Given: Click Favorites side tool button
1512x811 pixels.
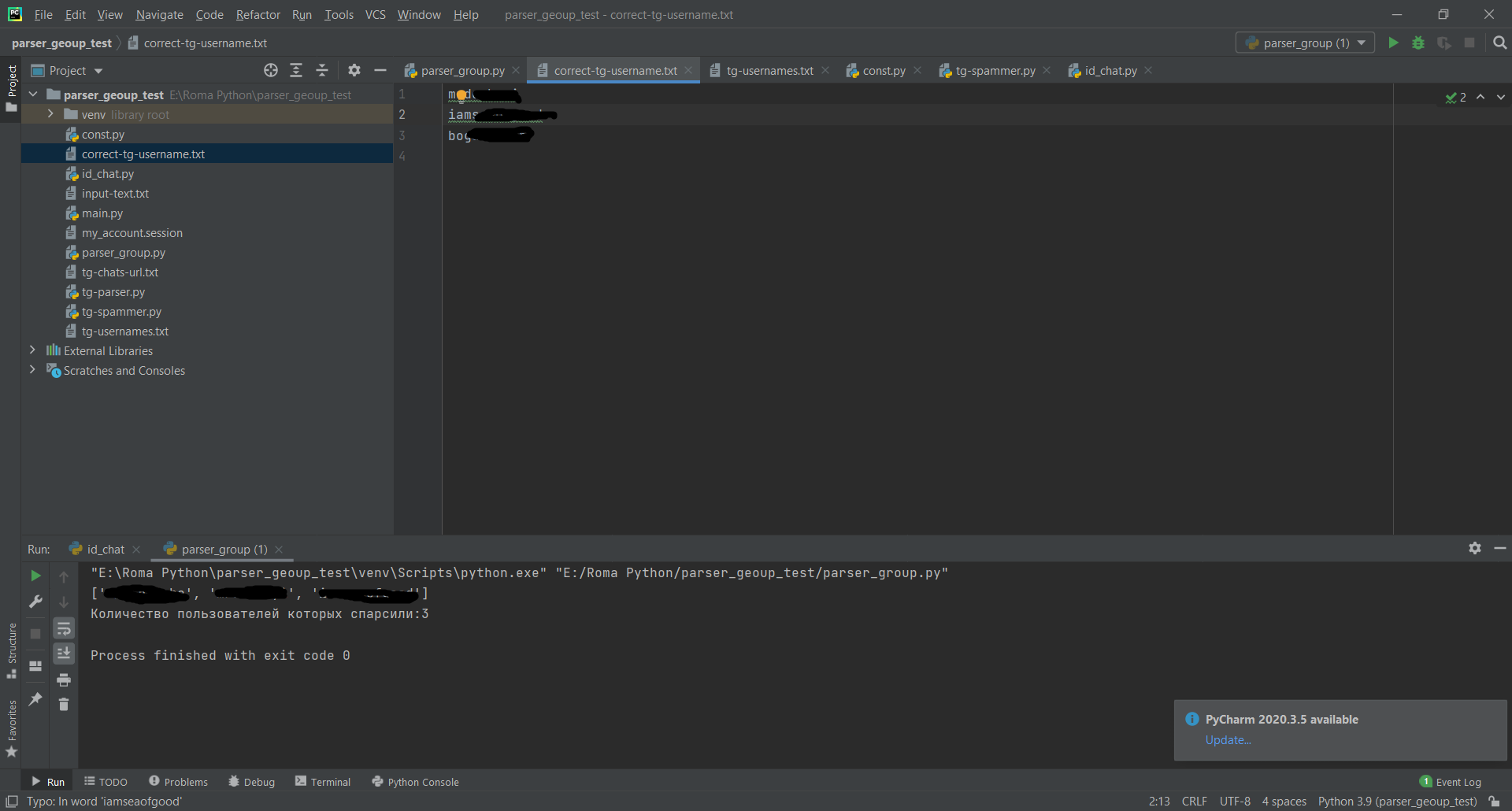Looking at the screenshot, I should [x=12, y=728].
